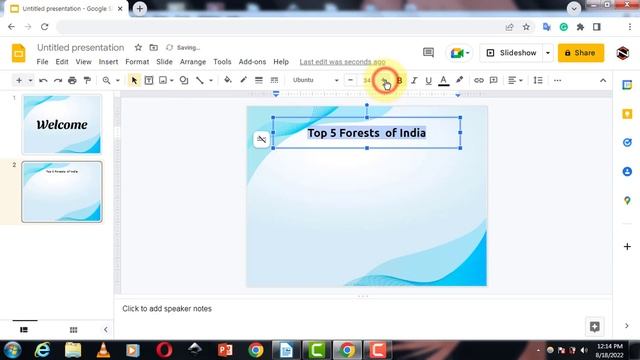The width and height of the screenshot is (640, 360).
Task: Open the text align dropdown
Action: [x=515, y=80]
